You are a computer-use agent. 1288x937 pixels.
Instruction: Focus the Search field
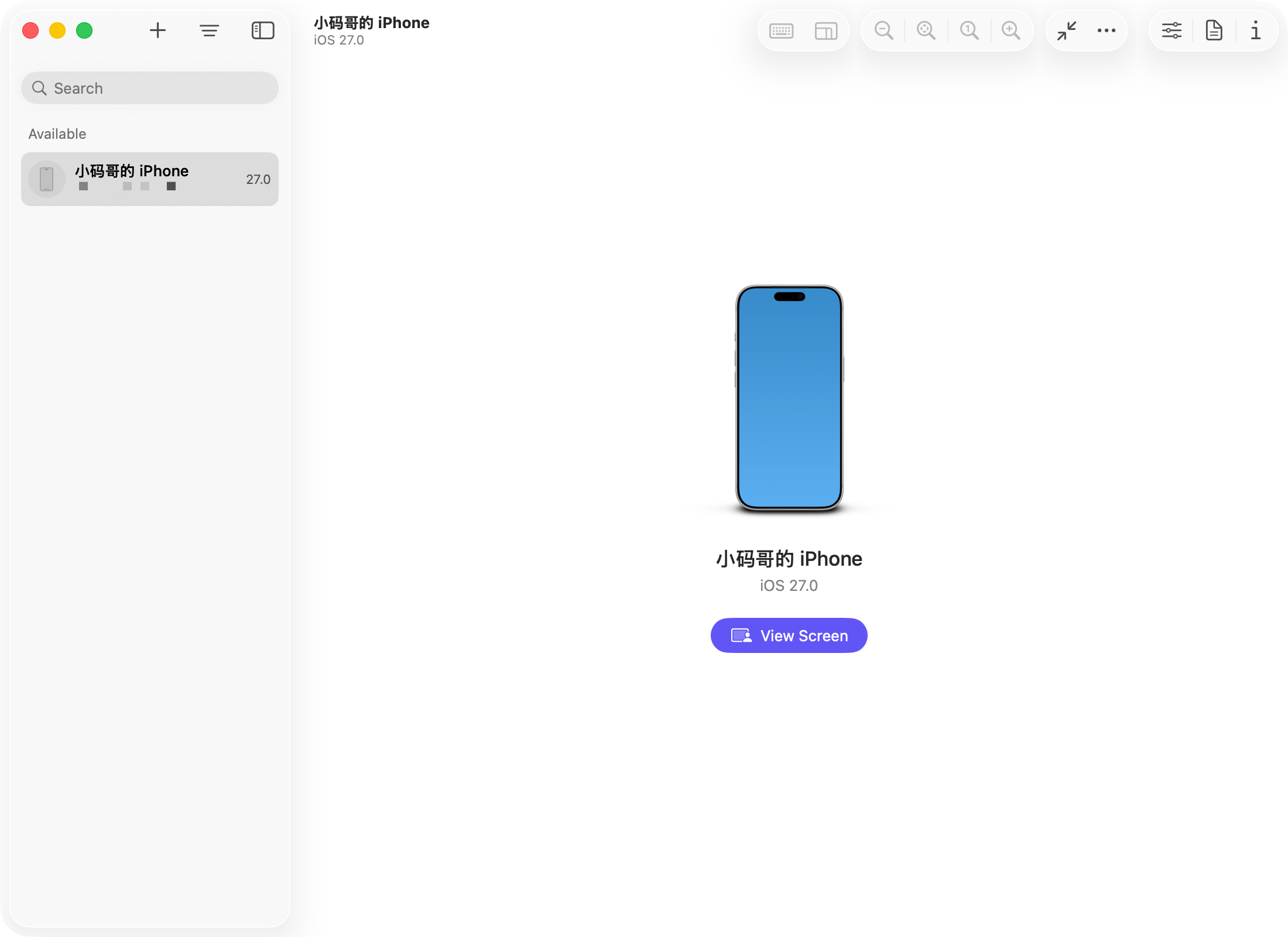click(x=150, y=88)
